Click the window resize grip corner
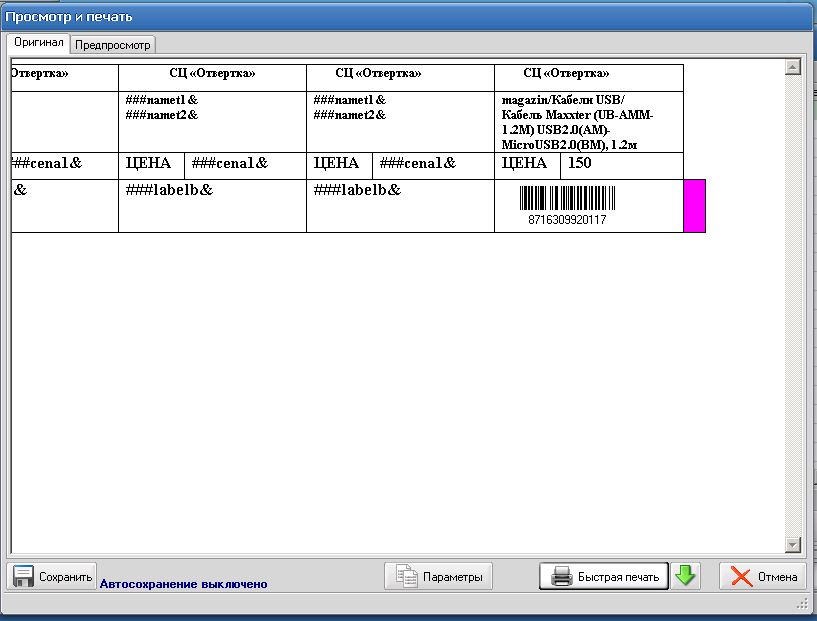Viewport: 817px width, 621px height. tap(803, 603)
